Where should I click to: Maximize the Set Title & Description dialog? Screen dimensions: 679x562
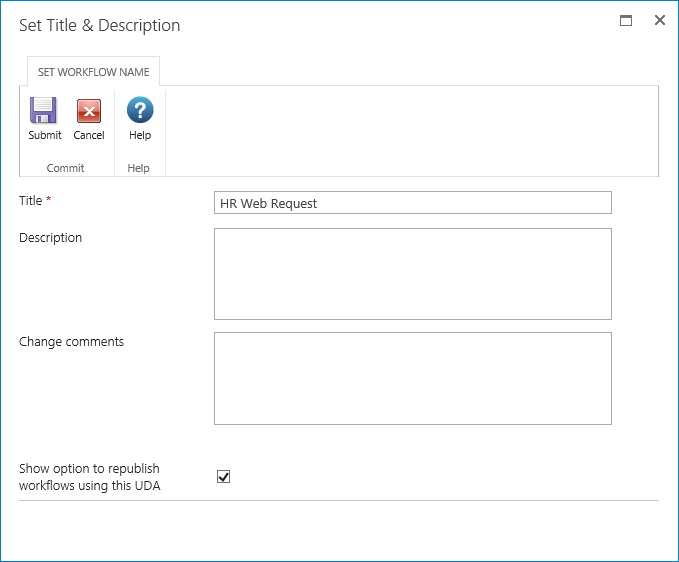[626, 21]
